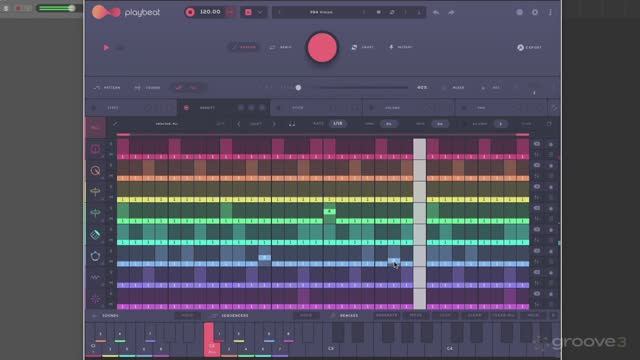Click the button right of Mixer
This screenshot has width=640, height=360.
click(x=491, y=88)
